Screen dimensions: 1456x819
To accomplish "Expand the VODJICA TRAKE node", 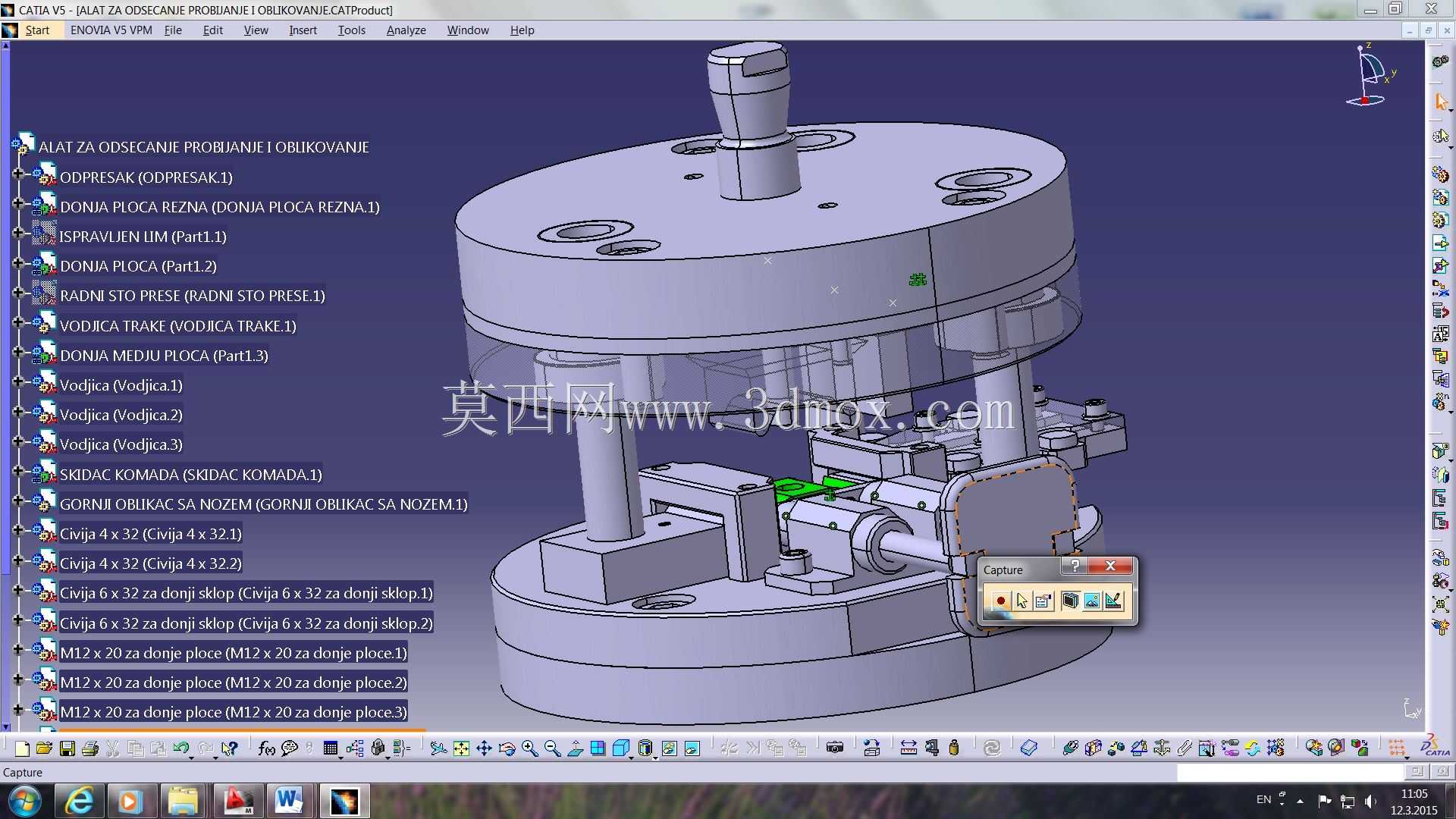I will 17,322.
